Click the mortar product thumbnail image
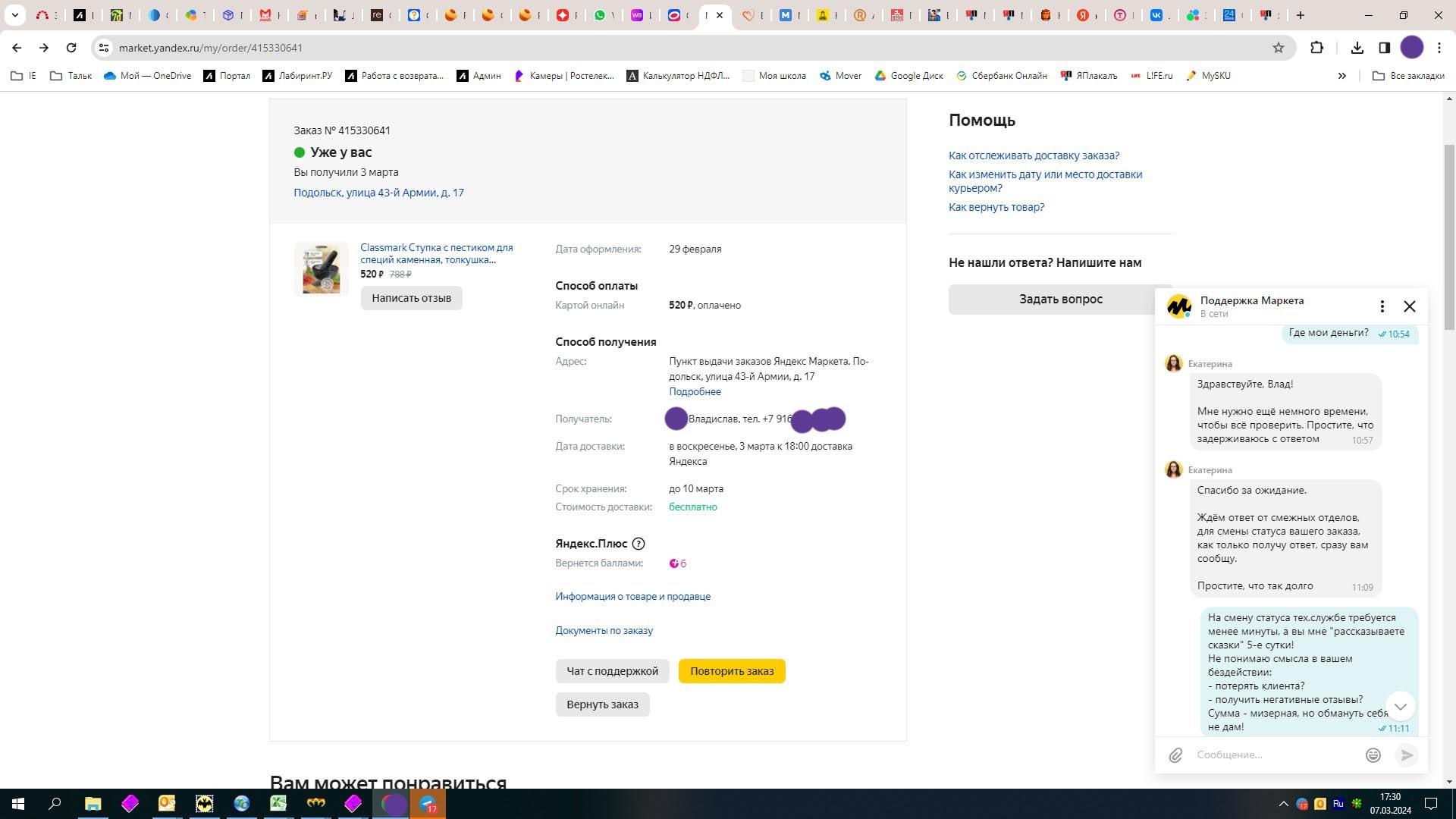Screen dimensions: 1456x819 322,269
